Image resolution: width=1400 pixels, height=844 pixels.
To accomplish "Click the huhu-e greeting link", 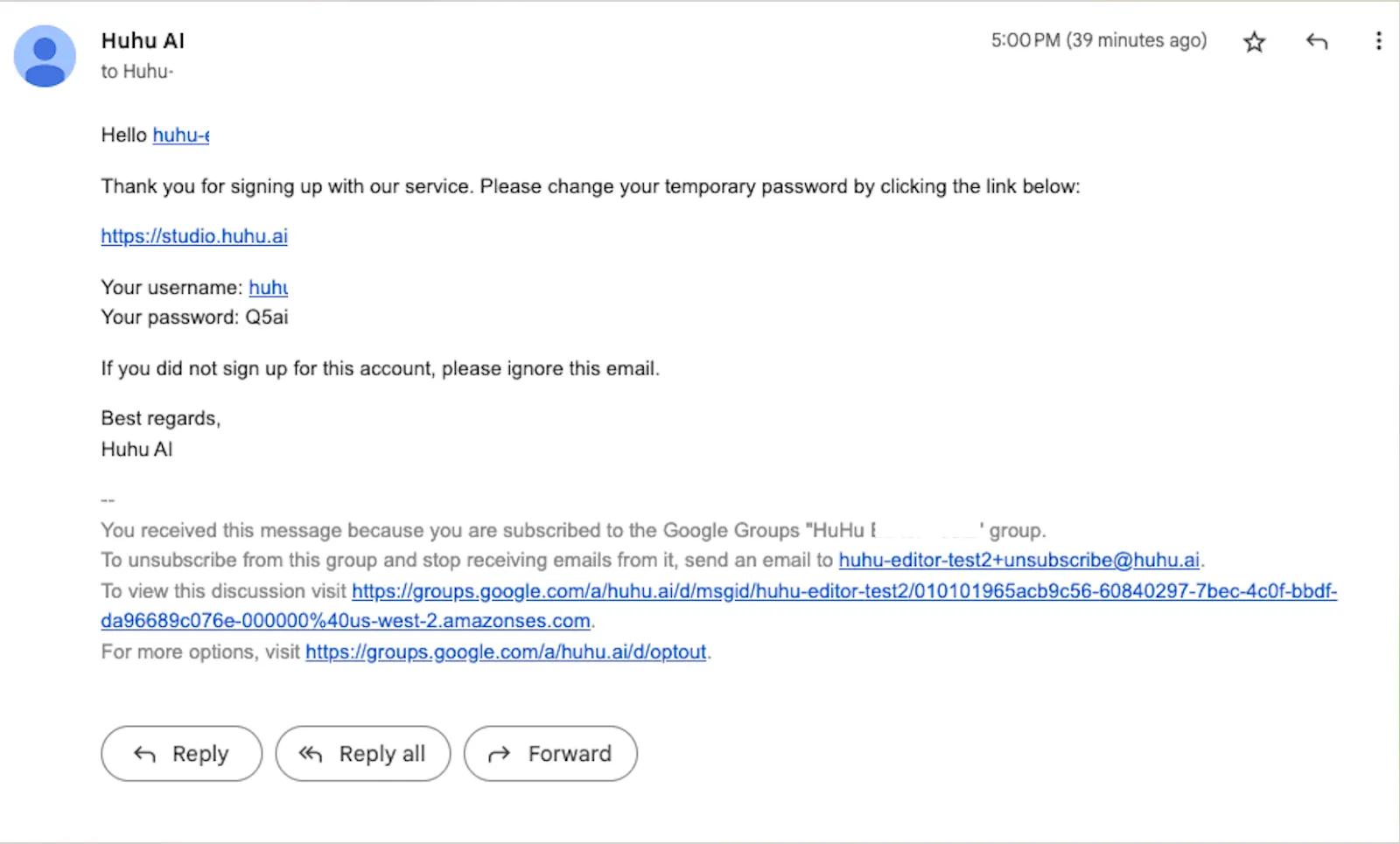I will point(180,136).
